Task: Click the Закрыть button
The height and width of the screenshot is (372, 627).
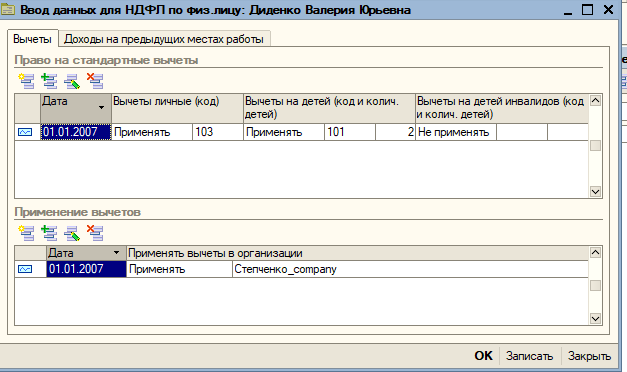Action: coord(589,356)
